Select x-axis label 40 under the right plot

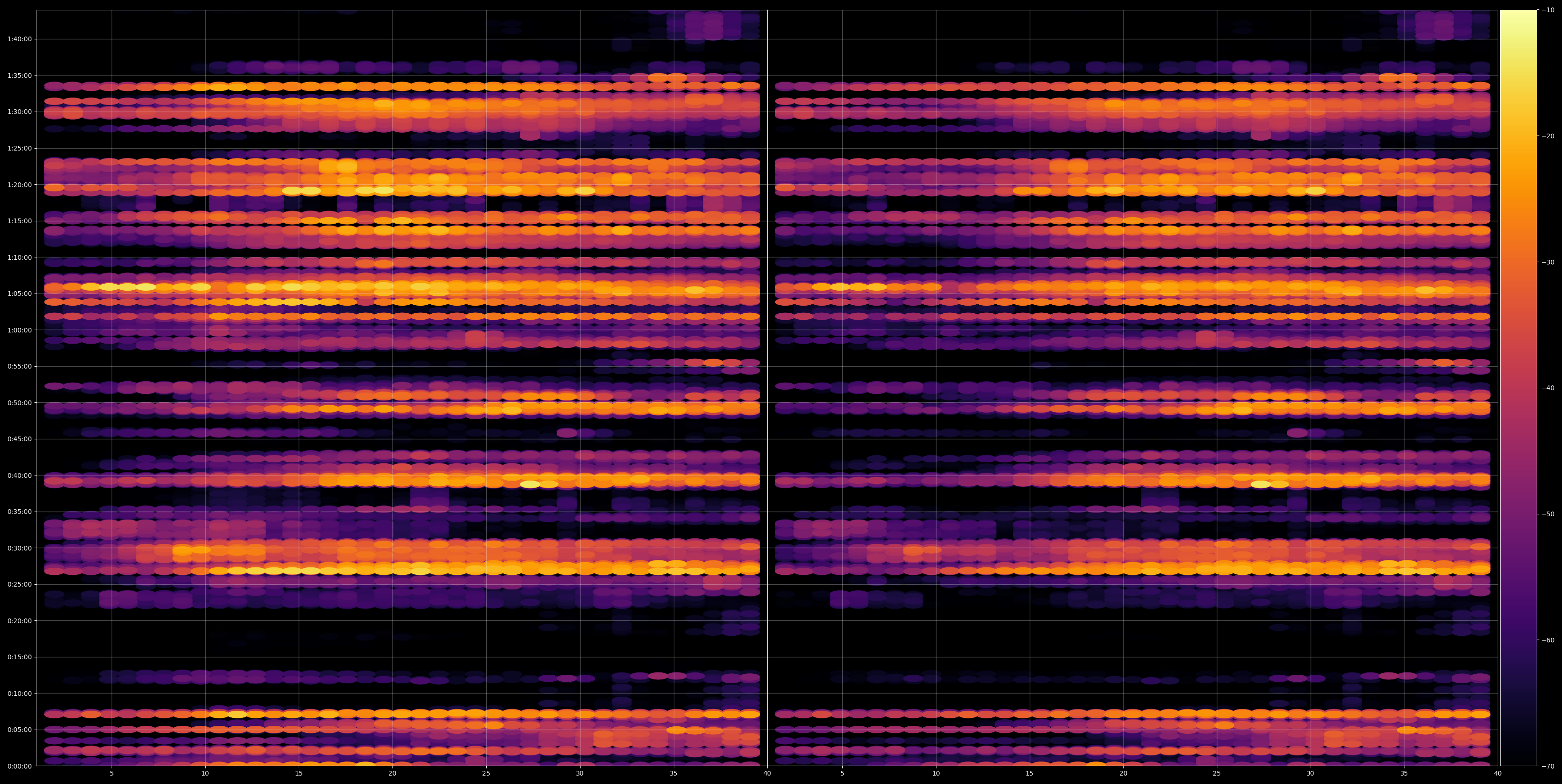point(1498,774)
